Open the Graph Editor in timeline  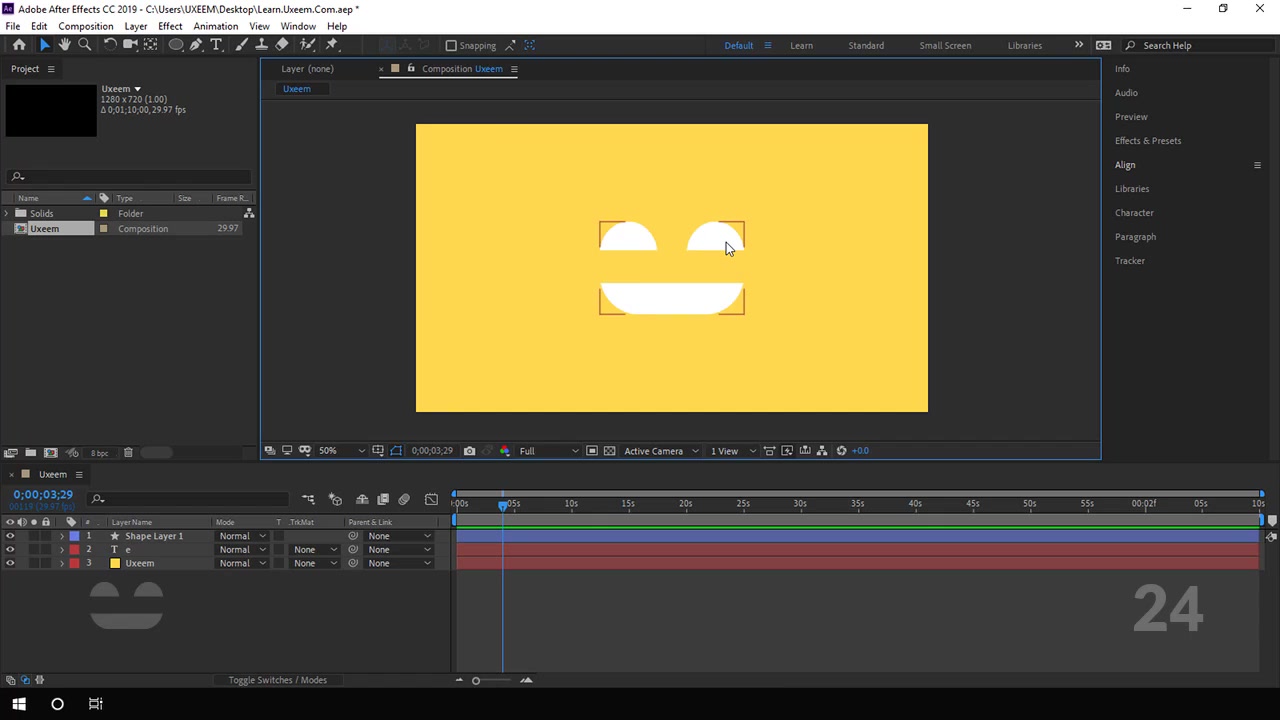pyautogui.click(x=431, y=499)
